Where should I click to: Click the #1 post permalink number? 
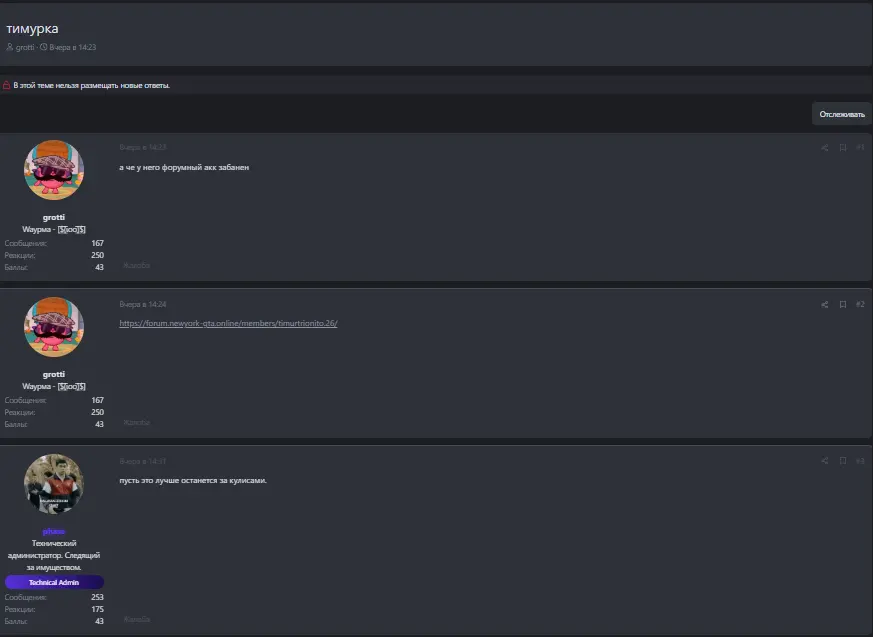(x=860, y=147)
